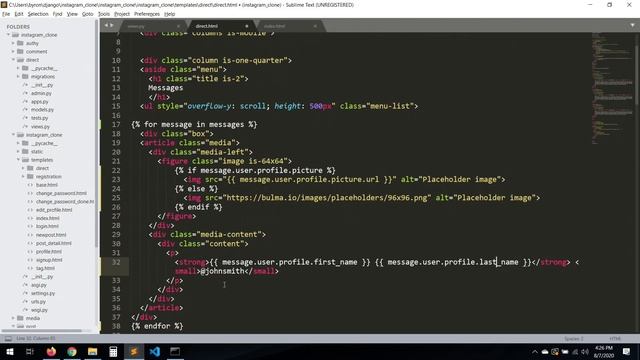The image size is (640, 360).
Task: Open index.html in the sidebar
Action: click(47, 218)
